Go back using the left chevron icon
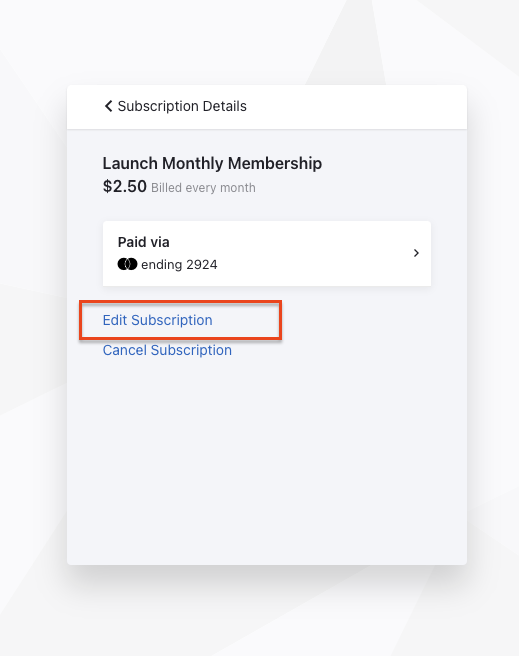519x656 pixels. pos(108,106)
